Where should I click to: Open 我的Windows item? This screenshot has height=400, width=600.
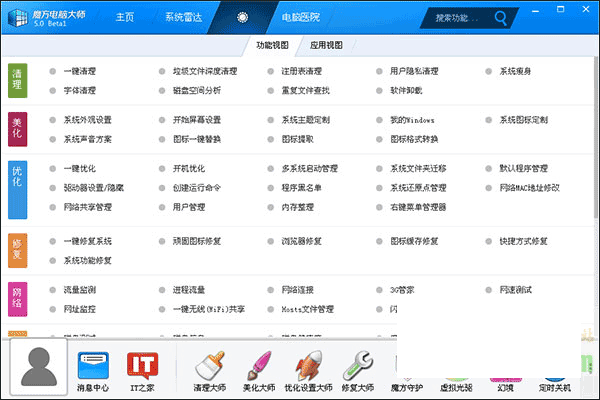point(412,120)
